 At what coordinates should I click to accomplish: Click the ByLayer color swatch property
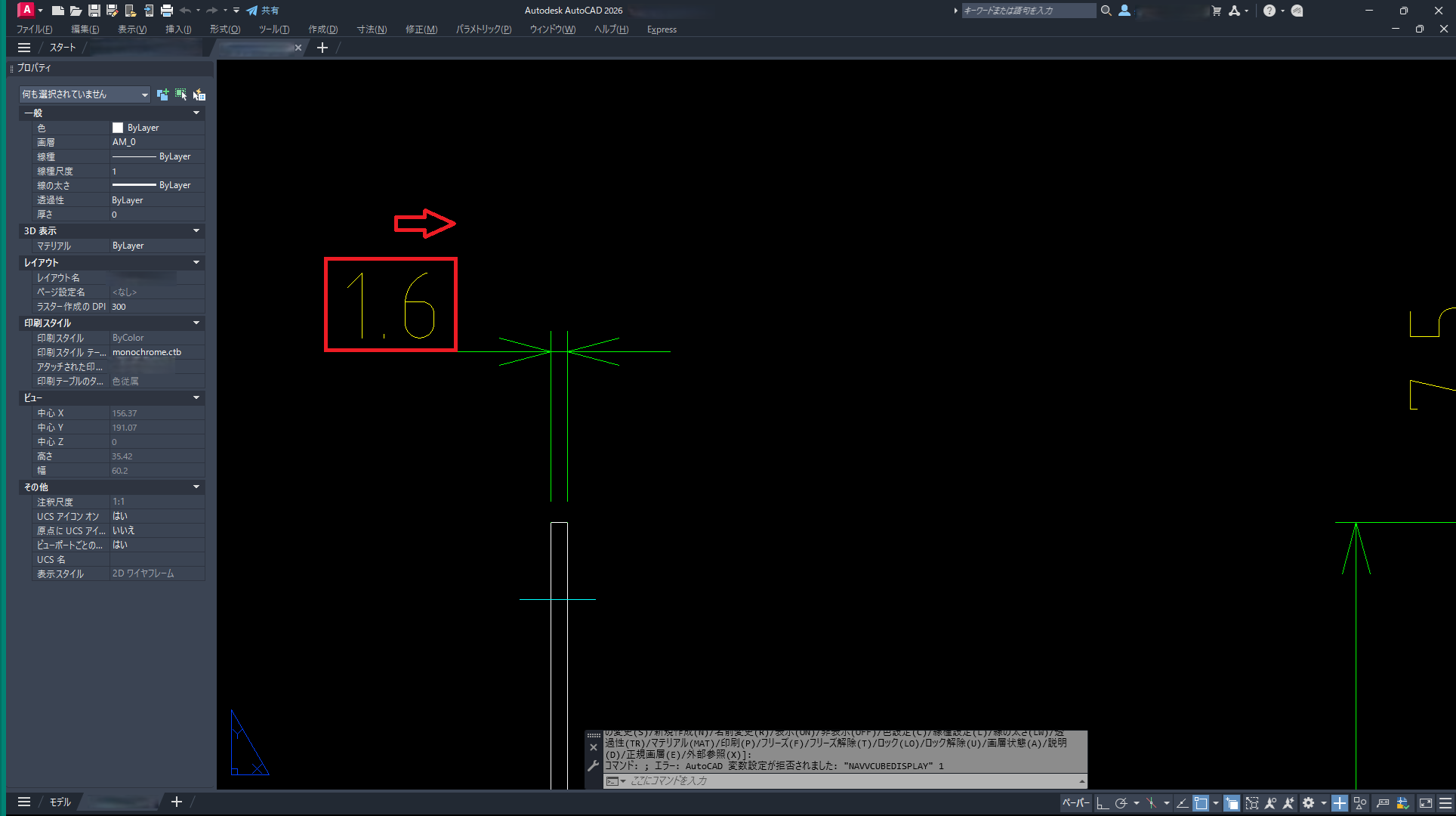coord(118,128)
